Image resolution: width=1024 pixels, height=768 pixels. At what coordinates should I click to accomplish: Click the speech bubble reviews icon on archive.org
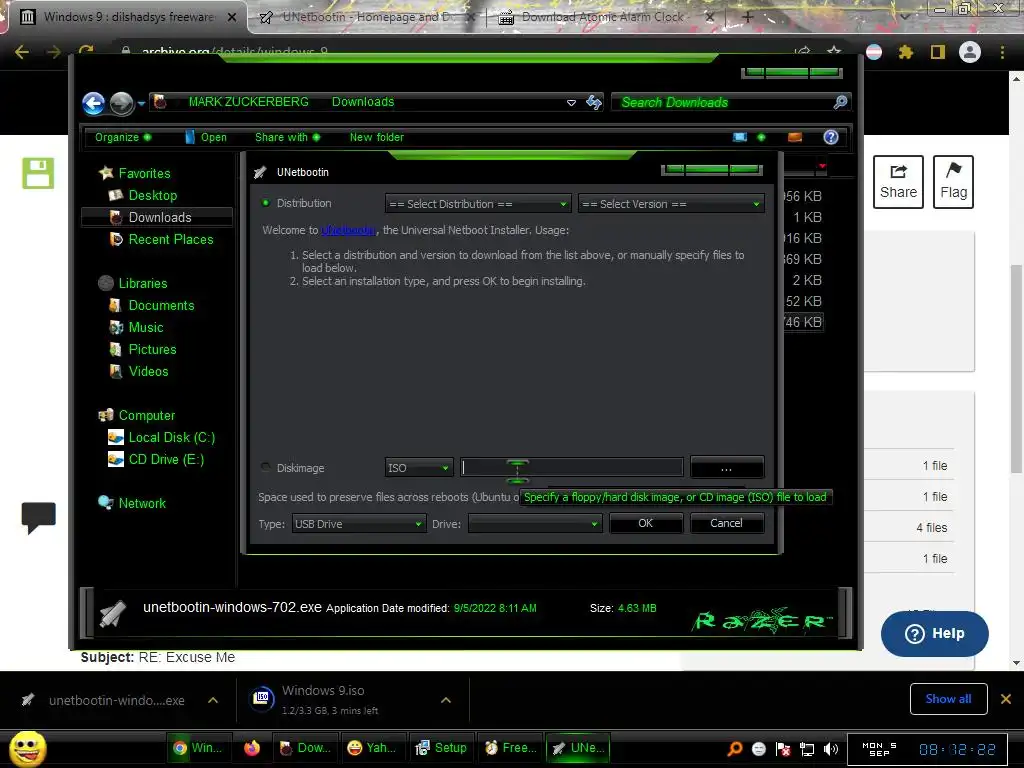point(39,518)
